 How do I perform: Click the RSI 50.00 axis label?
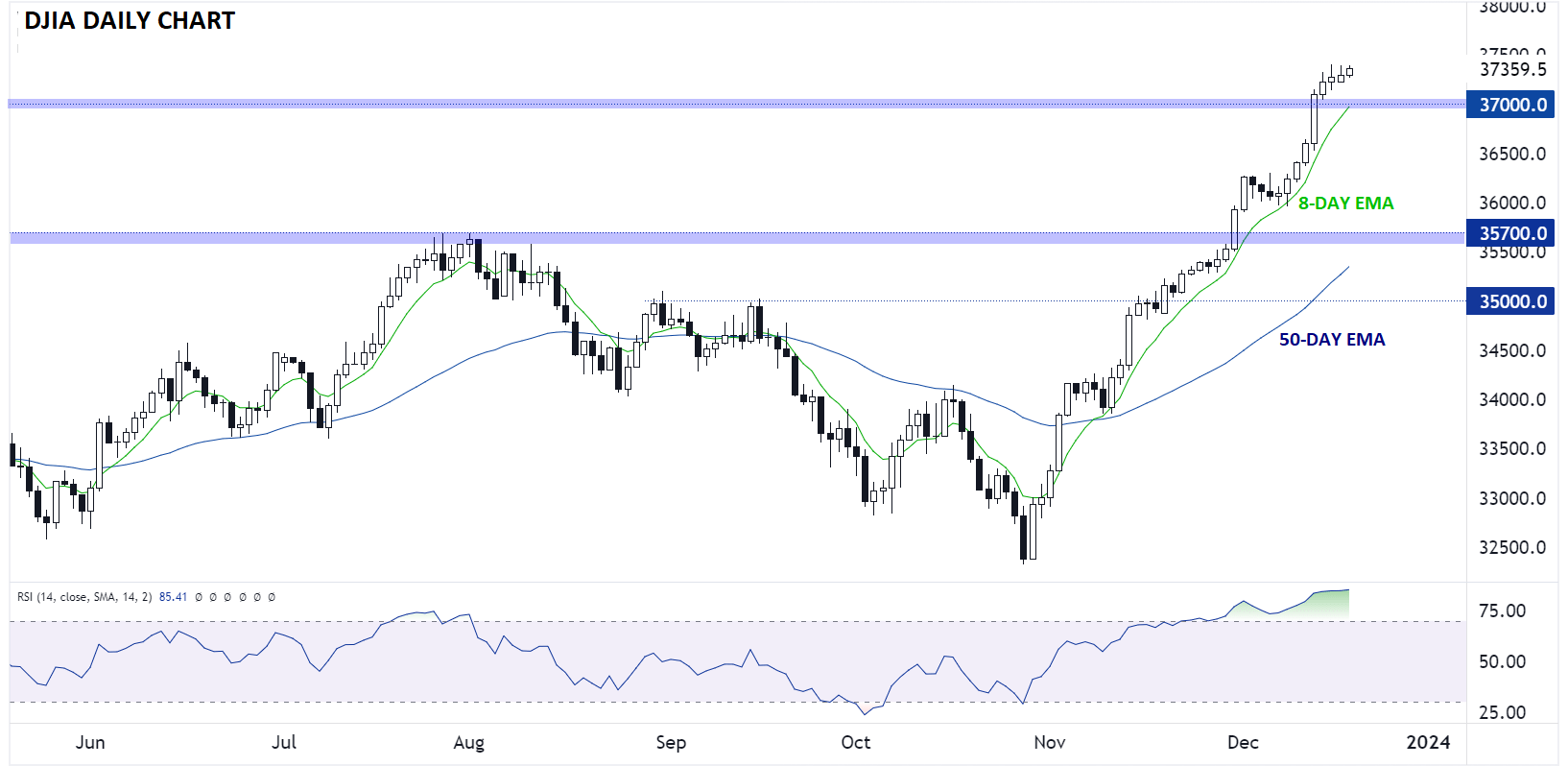(1502, 661)
